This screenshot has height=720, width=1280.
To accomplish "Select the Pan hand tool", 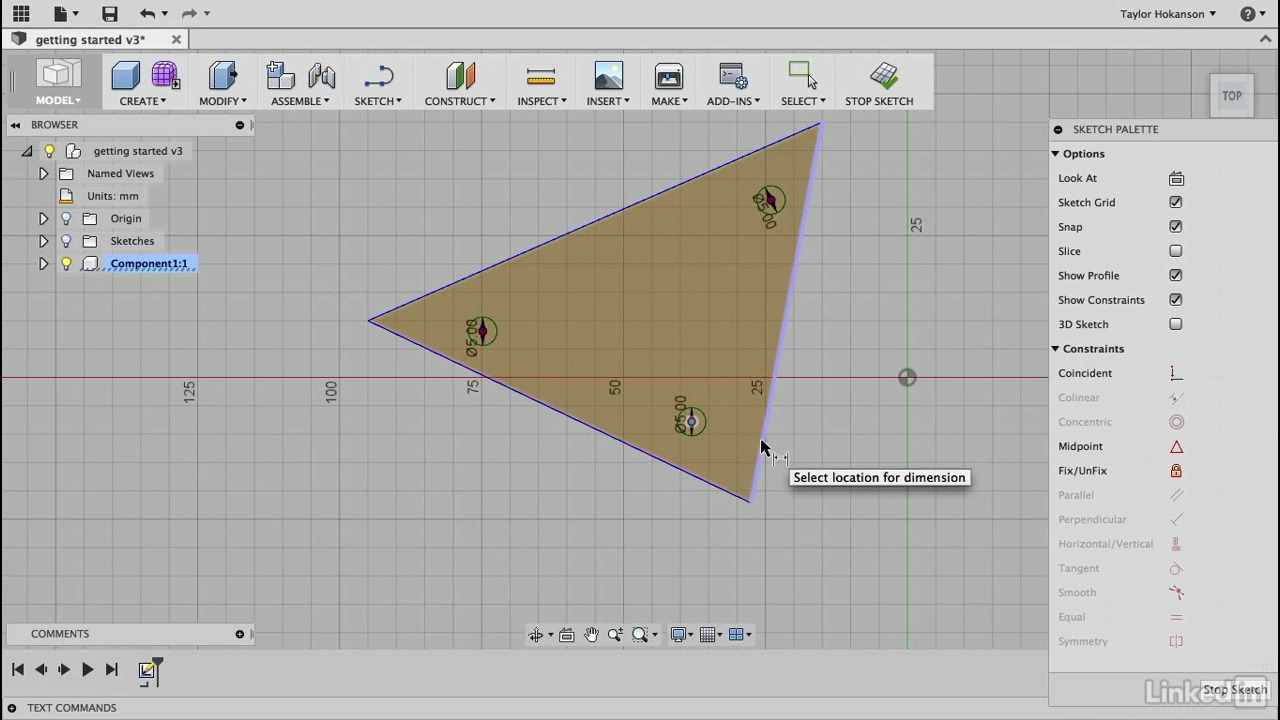I will pos(591,635).
